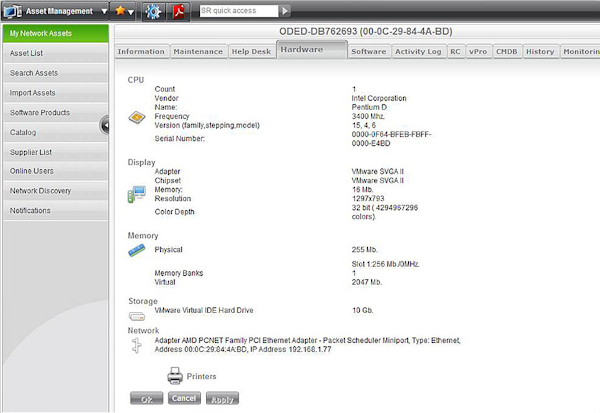The width and height of the screenshot is (600, 413).
Task: Click the 2047 Mb virtual memory value
Action: 367,282
